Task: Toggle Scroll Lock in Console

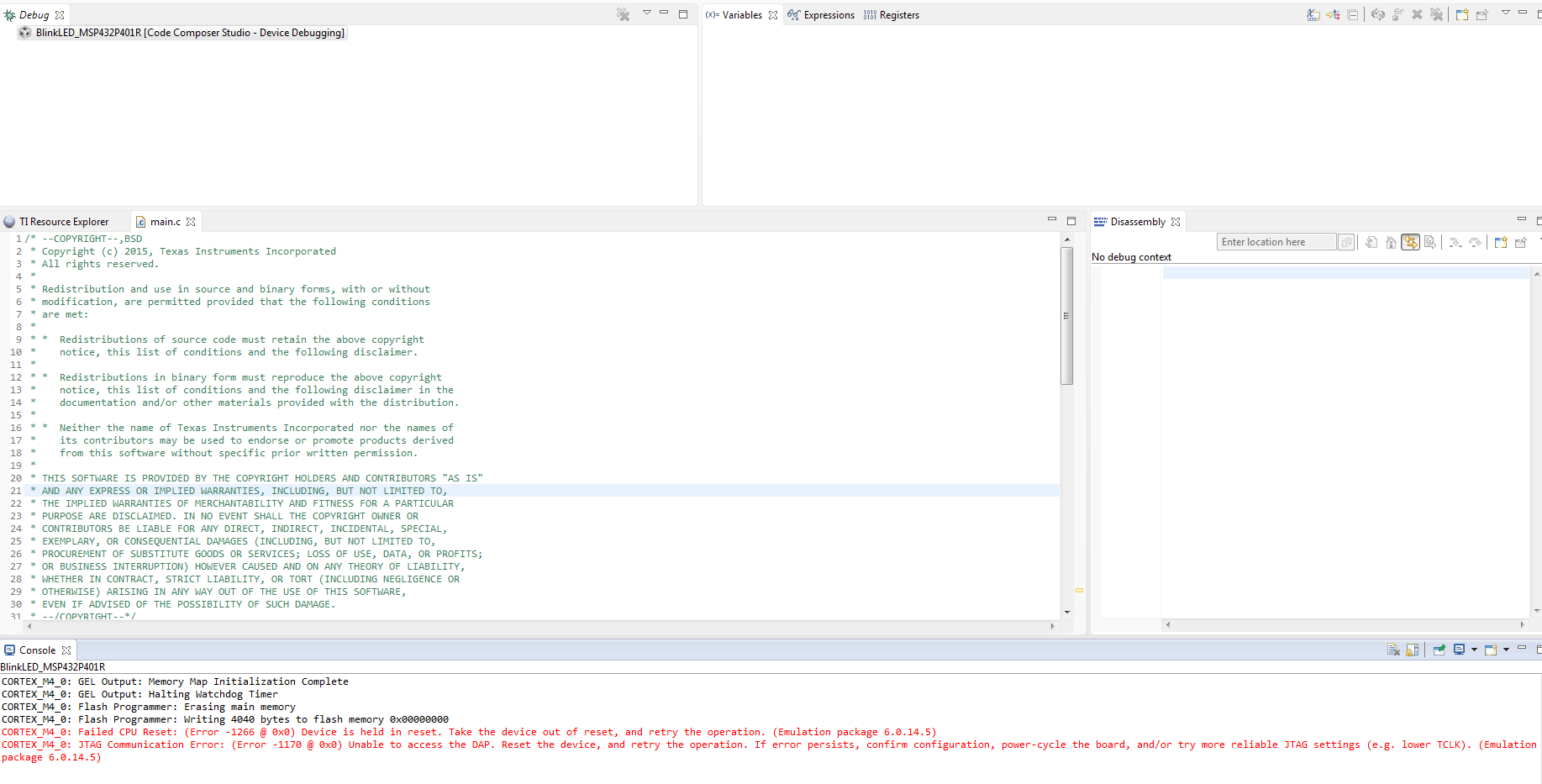Action: coord(1413,650)
